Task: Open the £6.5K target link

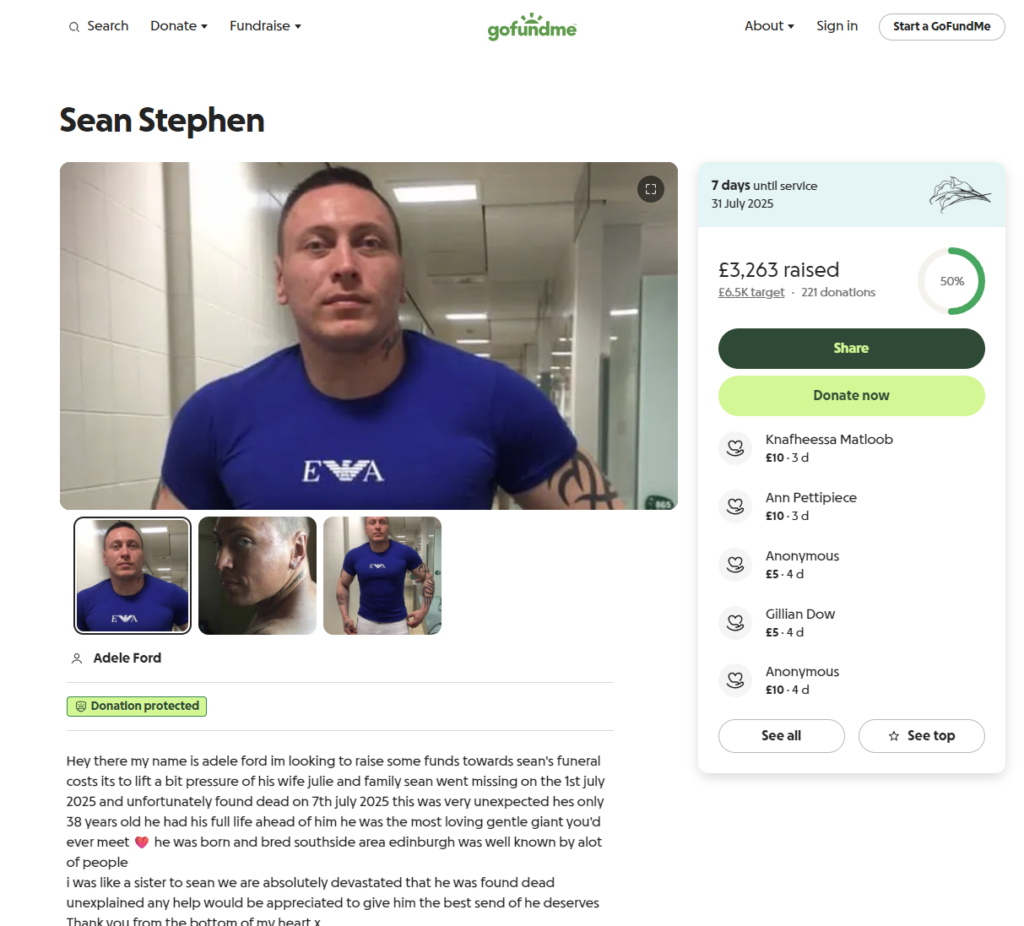Action: pyautogui.click(x=751, y=293)
